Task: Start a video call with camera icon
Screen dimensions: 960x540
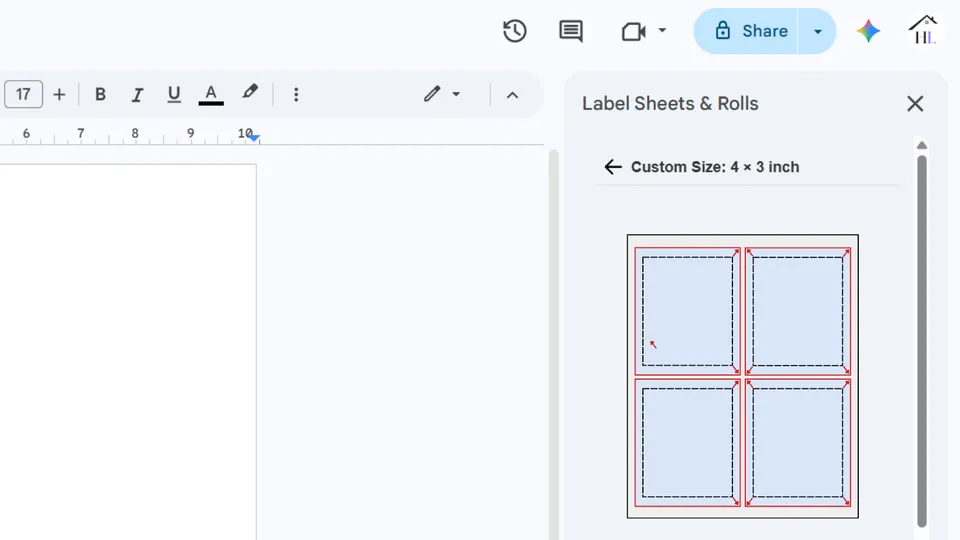Action: click(x=634, y=31)
